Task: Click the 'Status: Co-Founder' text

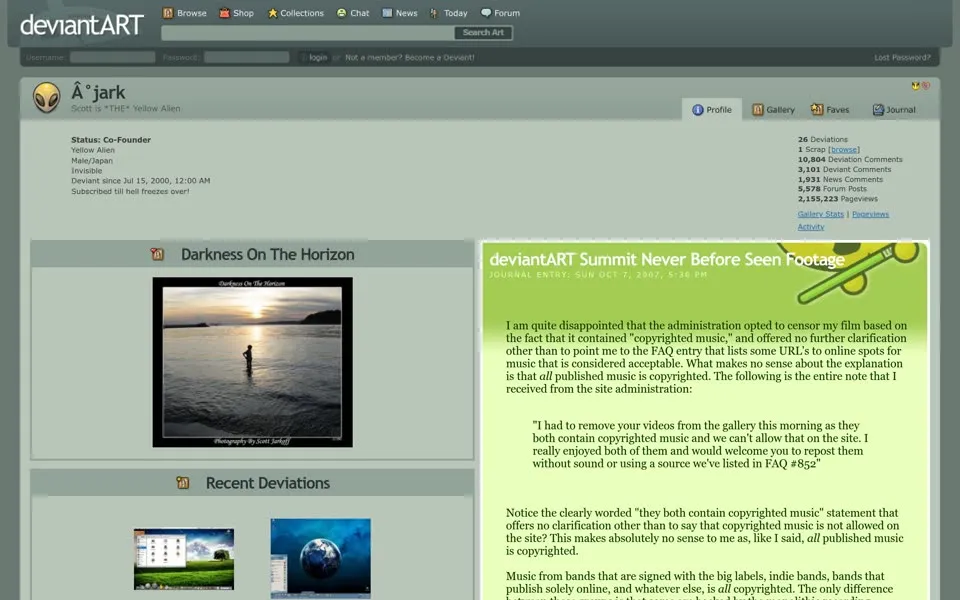Action: [x=111, y=140]
